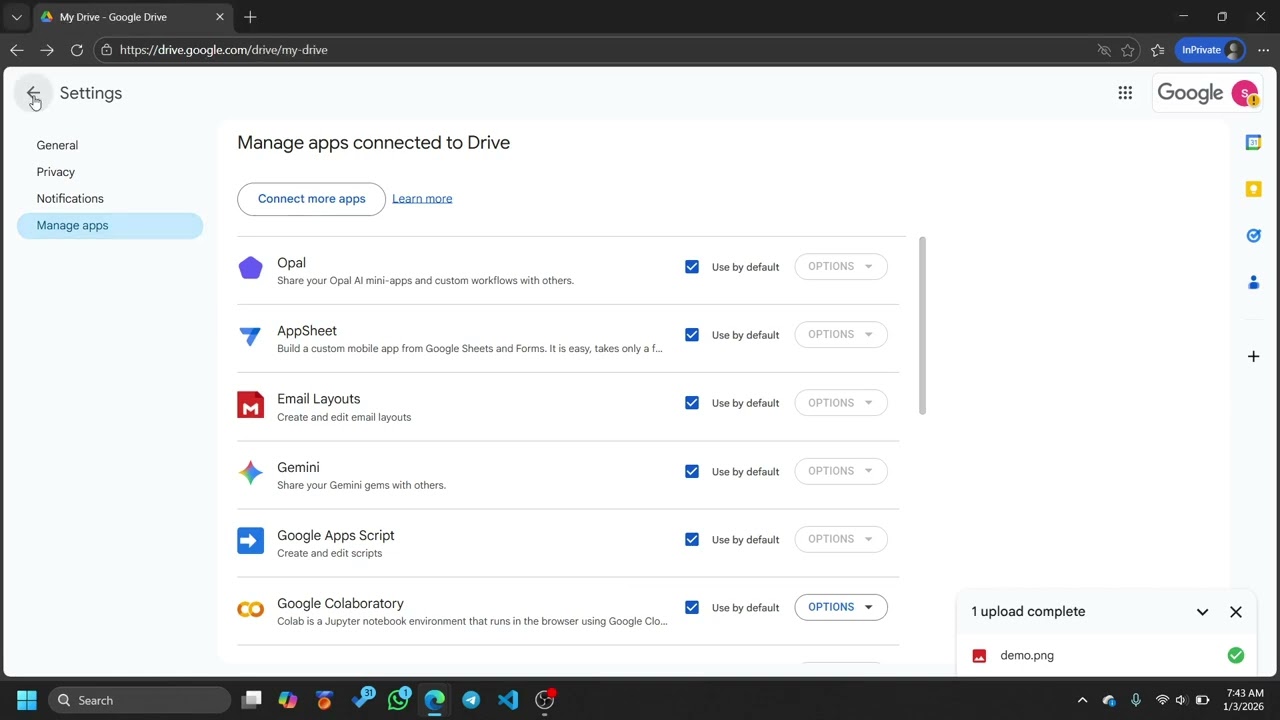Open the Options dropdown for AppSheet
The width and height of the screenshot is (1280, 720).
point(841,335)
